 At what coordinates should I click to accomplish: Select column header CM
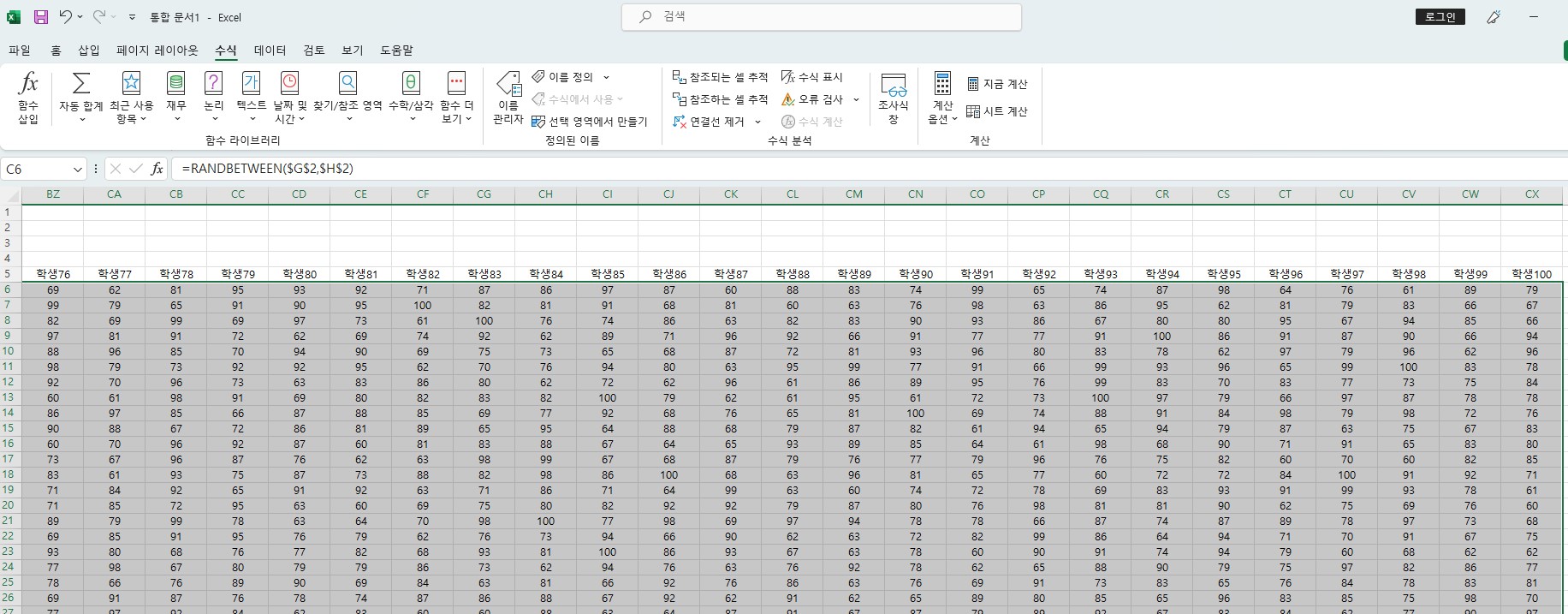[854, 194]
